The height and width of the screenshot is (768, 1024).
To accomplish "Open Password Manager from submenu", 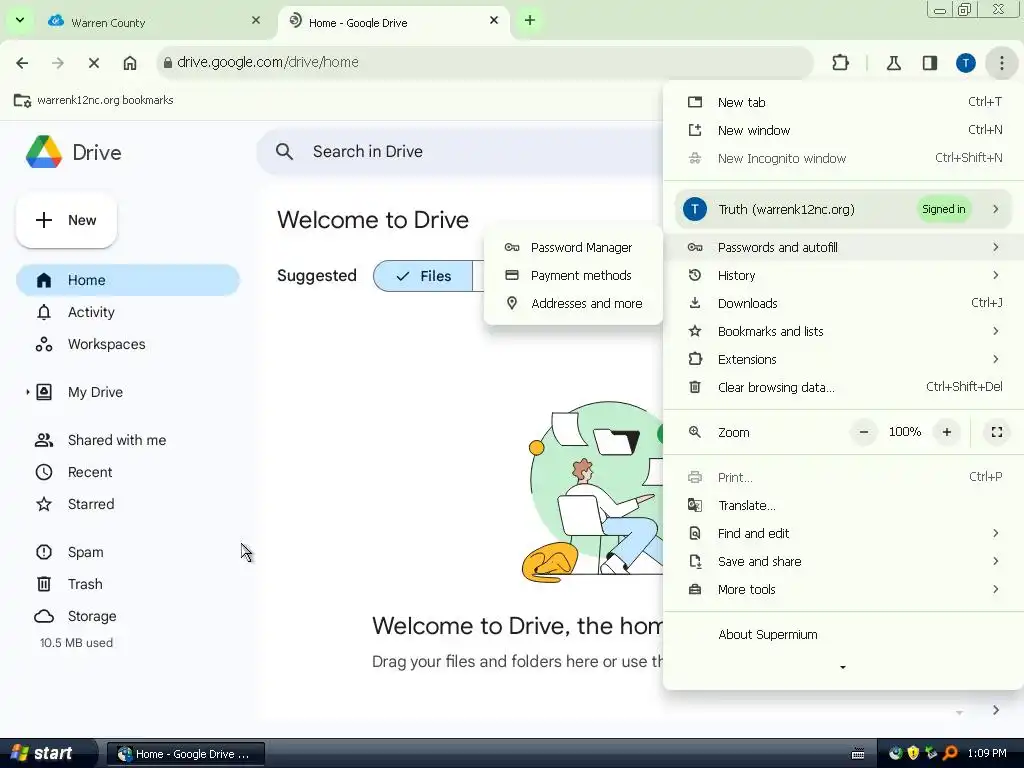I will (573, 248).
